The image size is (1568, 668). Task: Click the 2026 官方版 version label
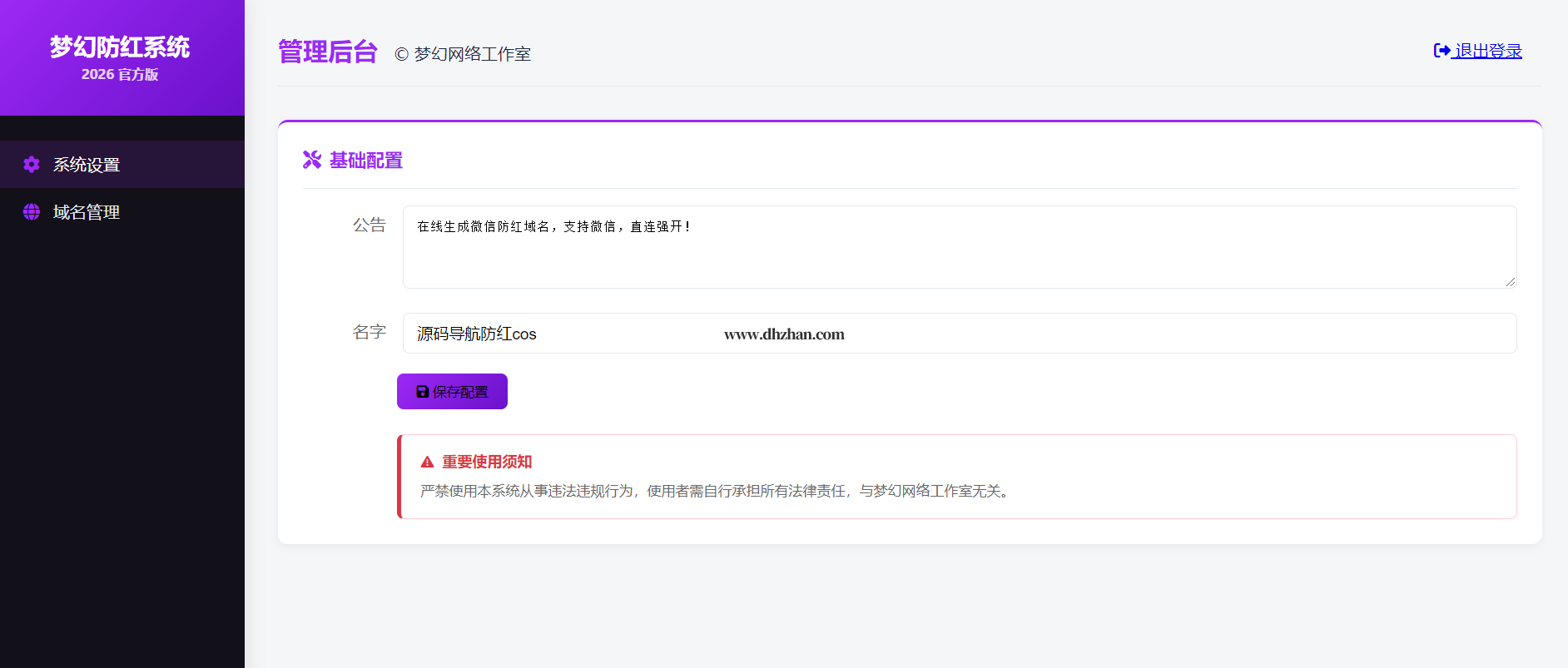(x=120, y=74)
